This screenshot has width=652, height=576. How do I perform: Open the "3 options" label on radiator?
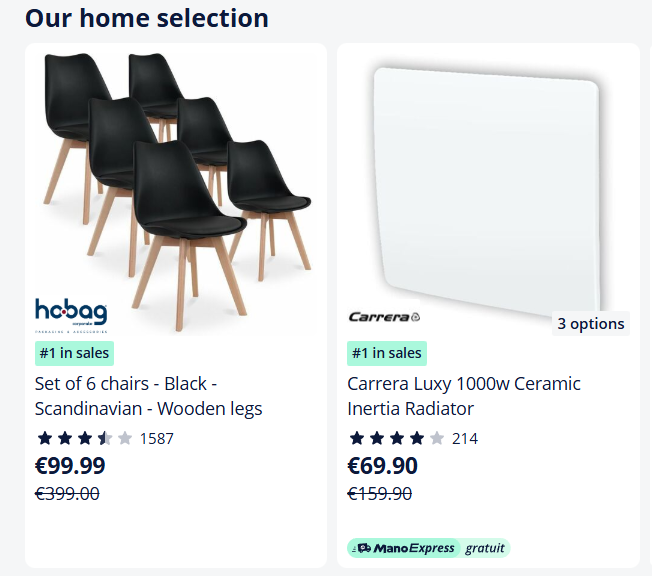coord(590,323)
